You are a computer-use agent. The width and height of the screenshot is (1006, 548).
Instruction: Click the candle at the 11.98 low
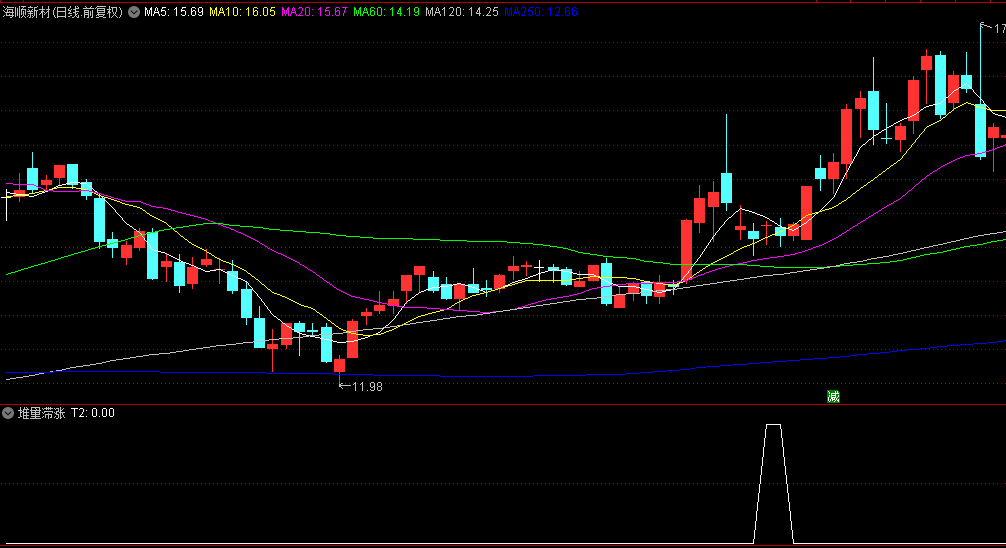pyautogui.click(x=339, y=366)
